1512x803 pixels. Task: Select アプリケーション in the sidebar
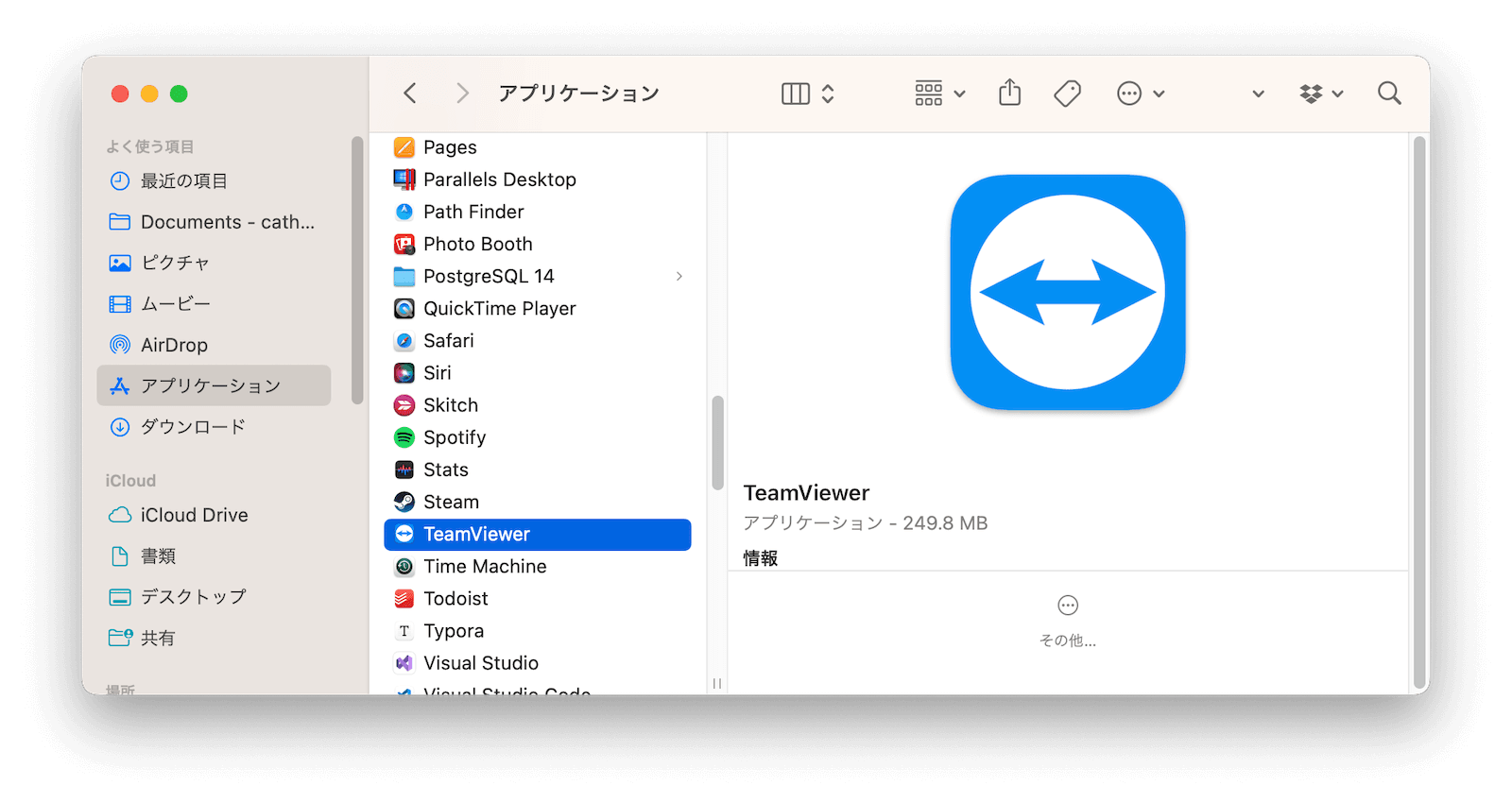point(214,385)
